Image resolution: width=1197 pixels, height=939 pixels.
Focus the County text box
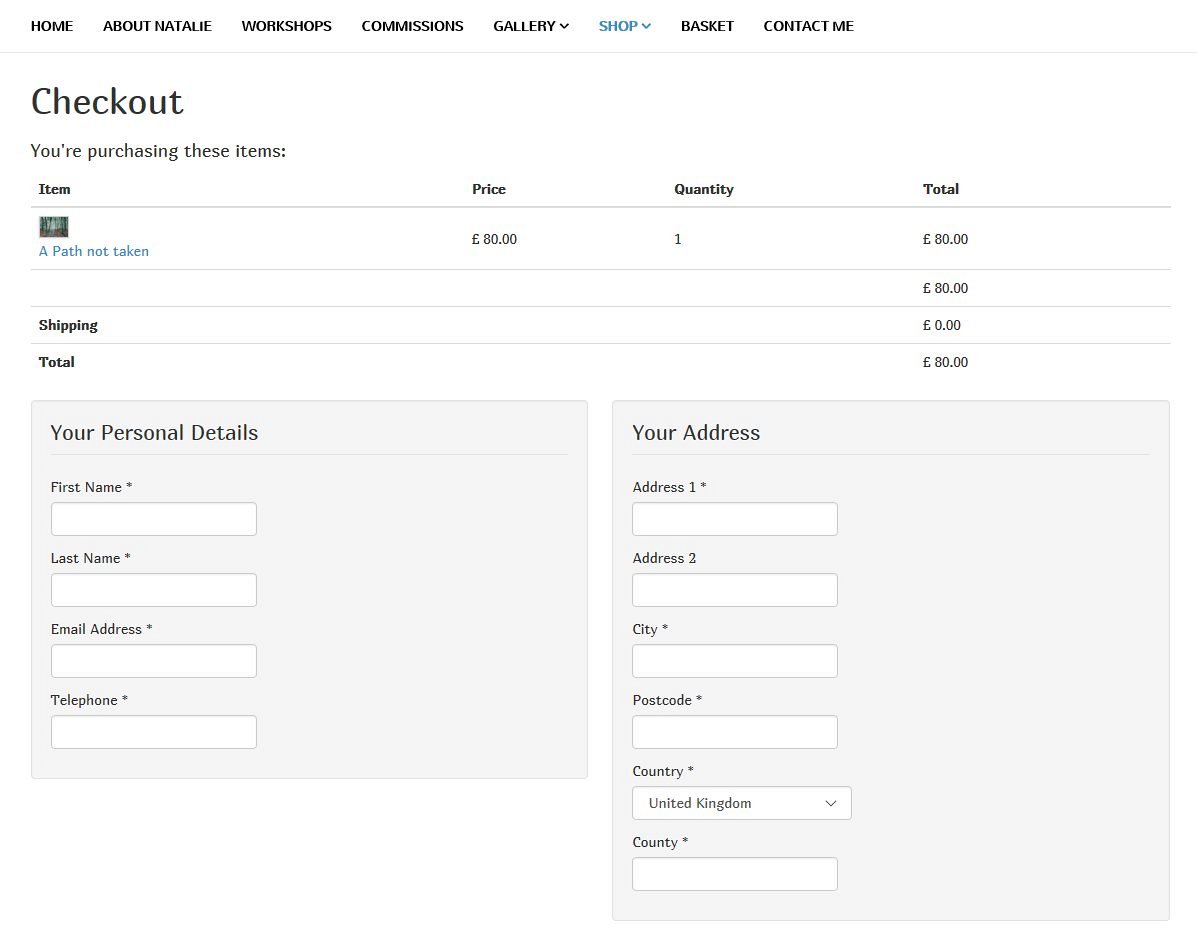pyautogui.click(x=735, y=874)
